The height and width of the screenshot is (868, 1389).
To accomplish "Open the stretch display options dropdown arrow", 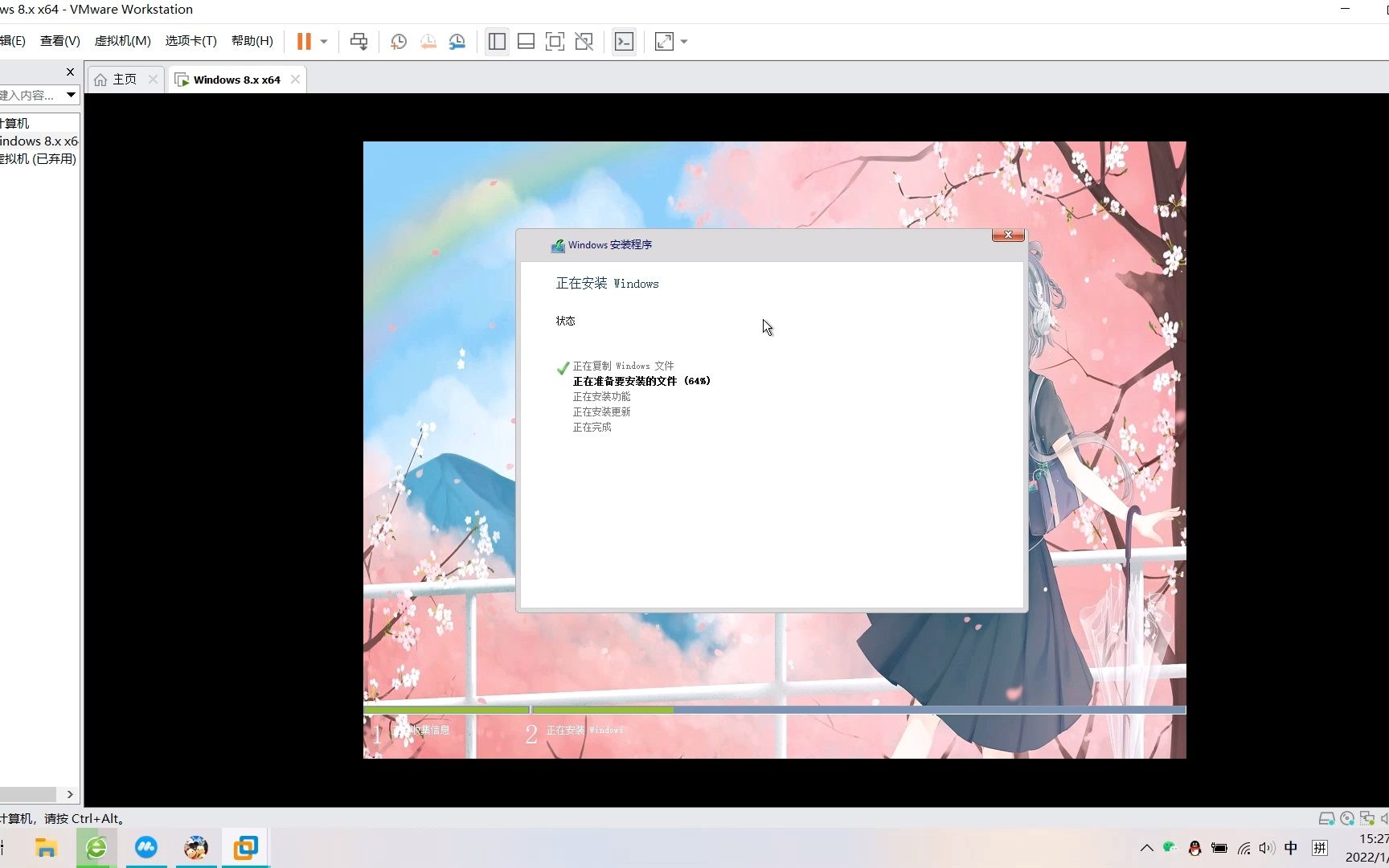I will (684, 42).
